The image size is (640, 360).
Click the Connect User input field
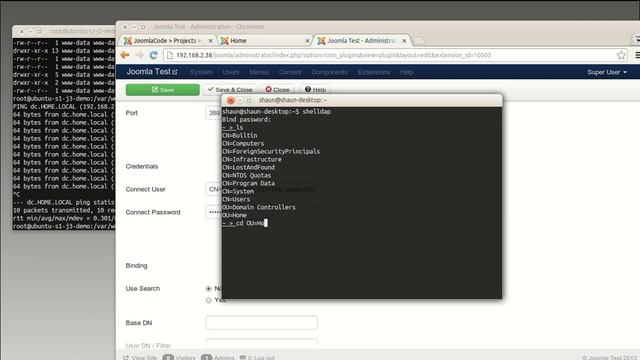(213, 189)
